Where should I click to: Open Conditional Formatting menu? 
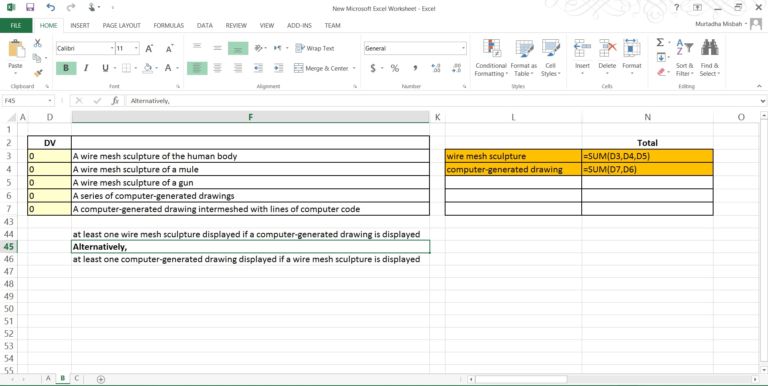(x=491, y=57)
